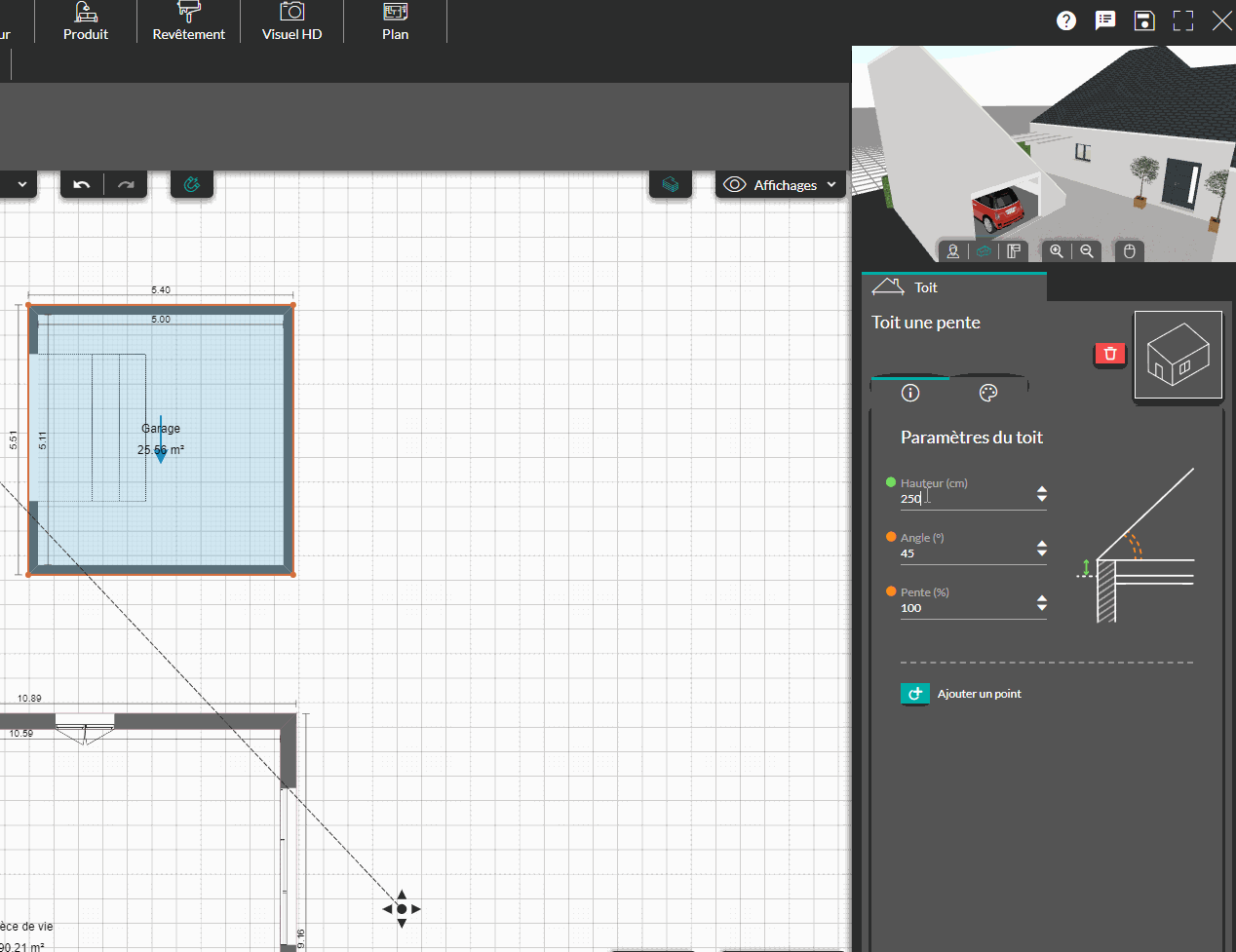Open the Visuel HD menu

click(x=291, y=21)
